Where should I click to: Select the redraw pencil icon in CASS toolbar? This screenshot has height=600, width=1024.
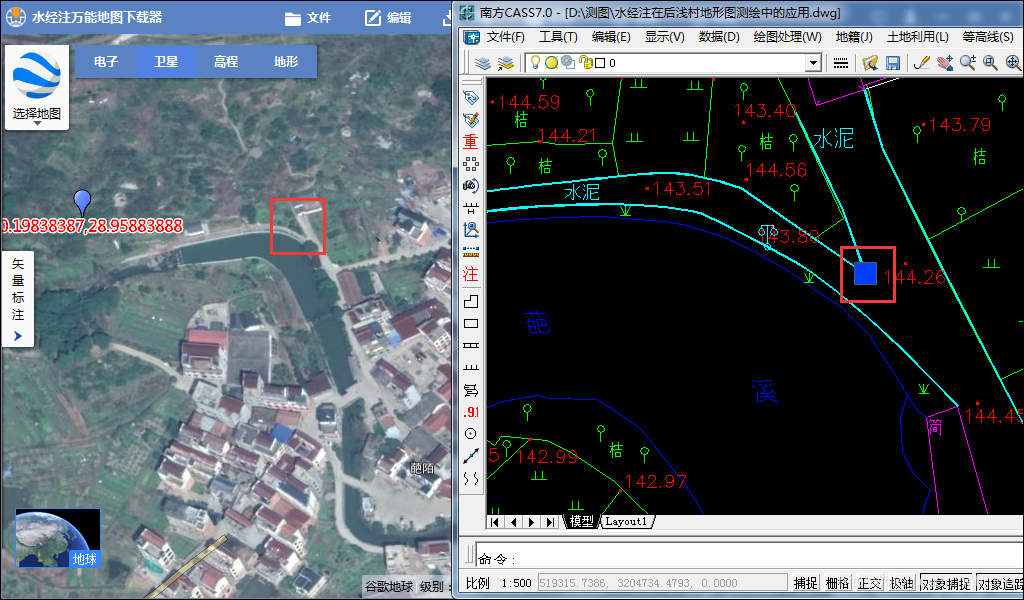tap(921, 63)
